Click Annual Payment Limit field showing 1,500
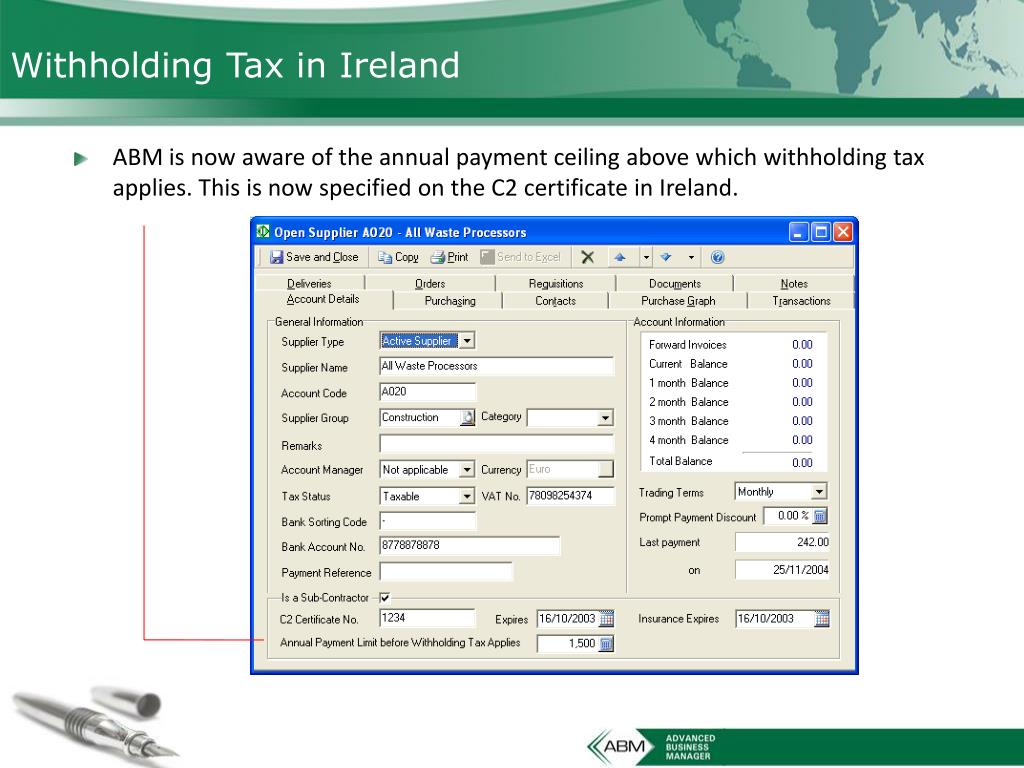The image size is (1024, 768). (568, 643)
